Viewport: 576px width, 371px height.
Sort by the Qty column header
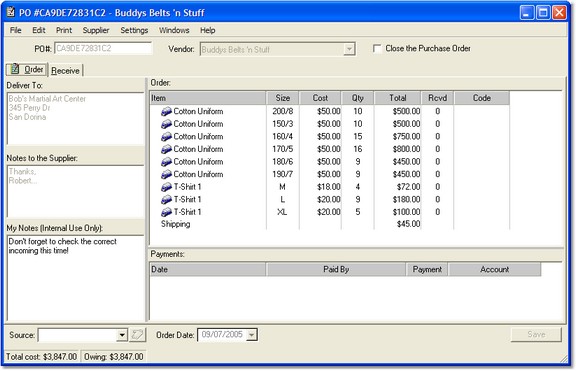click(357, 98)
